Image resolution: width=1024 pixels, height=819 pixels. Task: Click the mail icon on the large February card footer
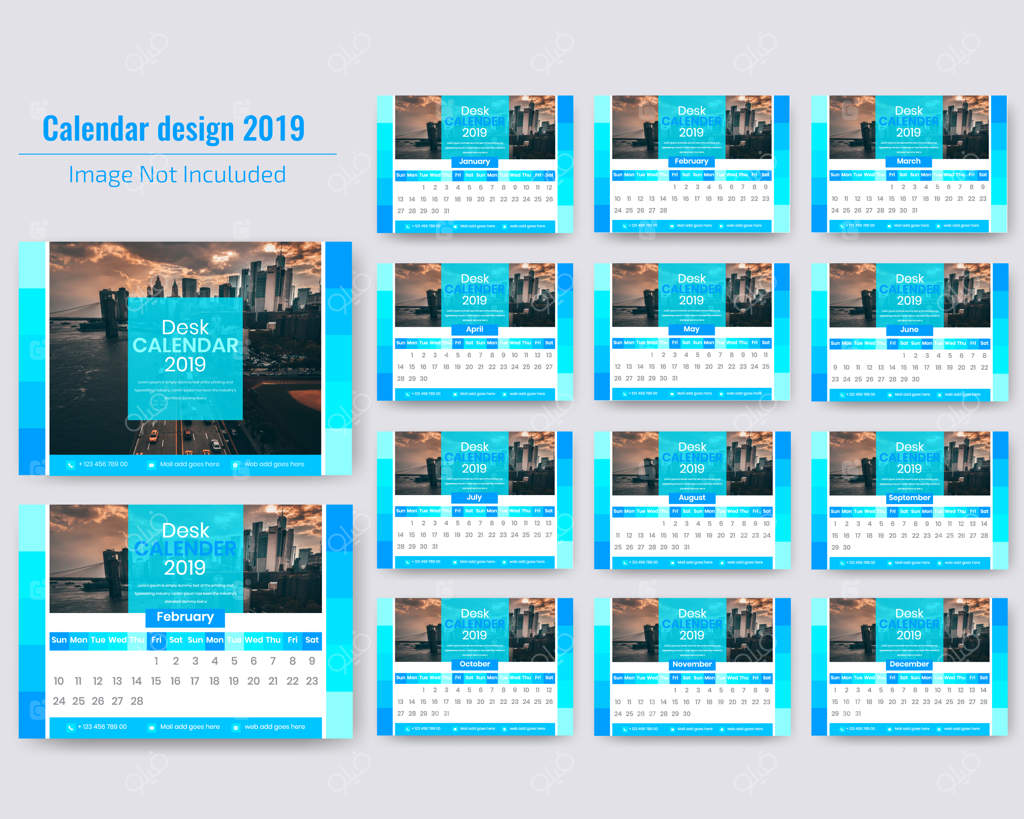click(x=151, y=727)
